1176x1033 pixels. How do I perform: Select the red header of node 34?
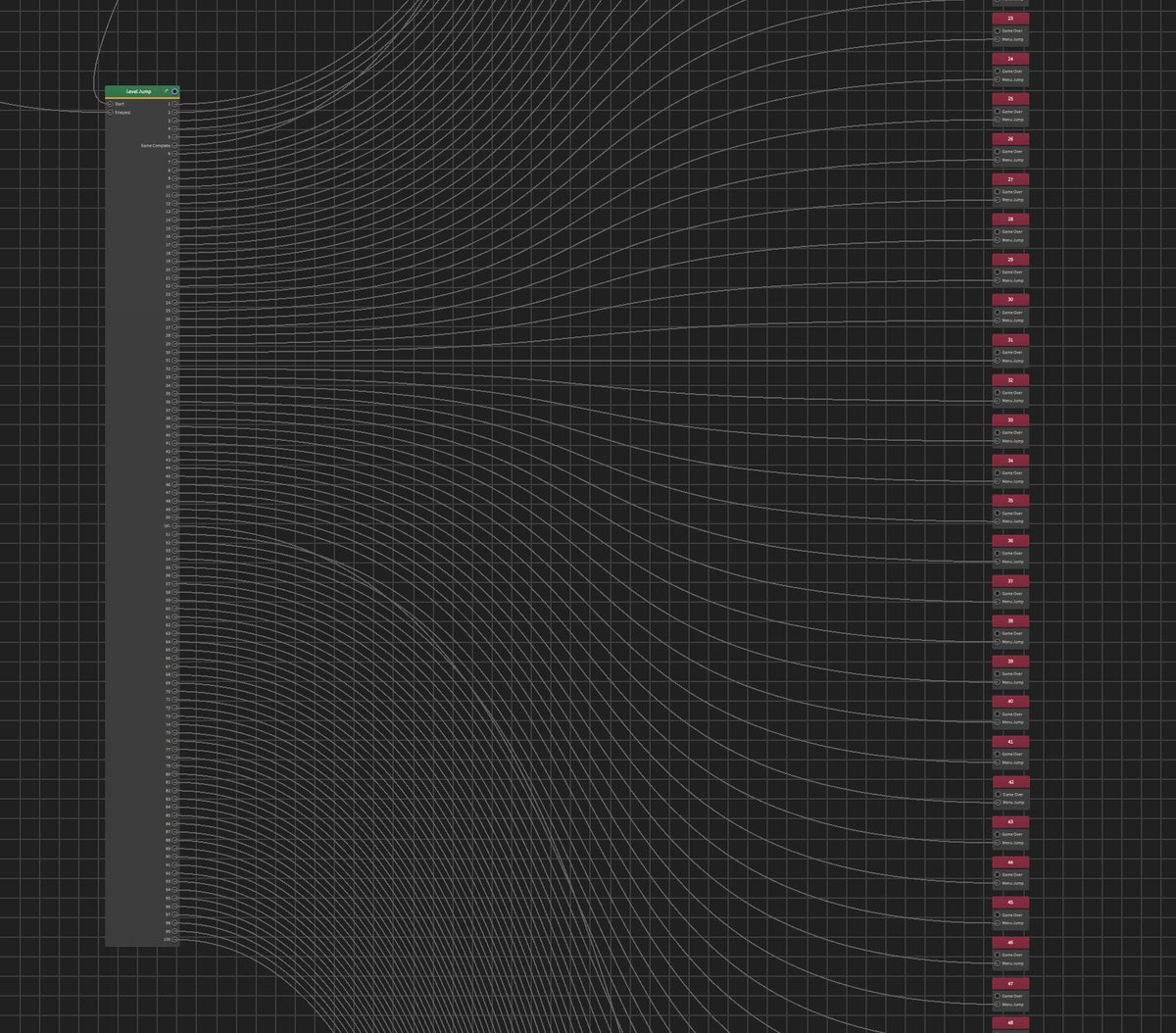[x=1010, y=460]
